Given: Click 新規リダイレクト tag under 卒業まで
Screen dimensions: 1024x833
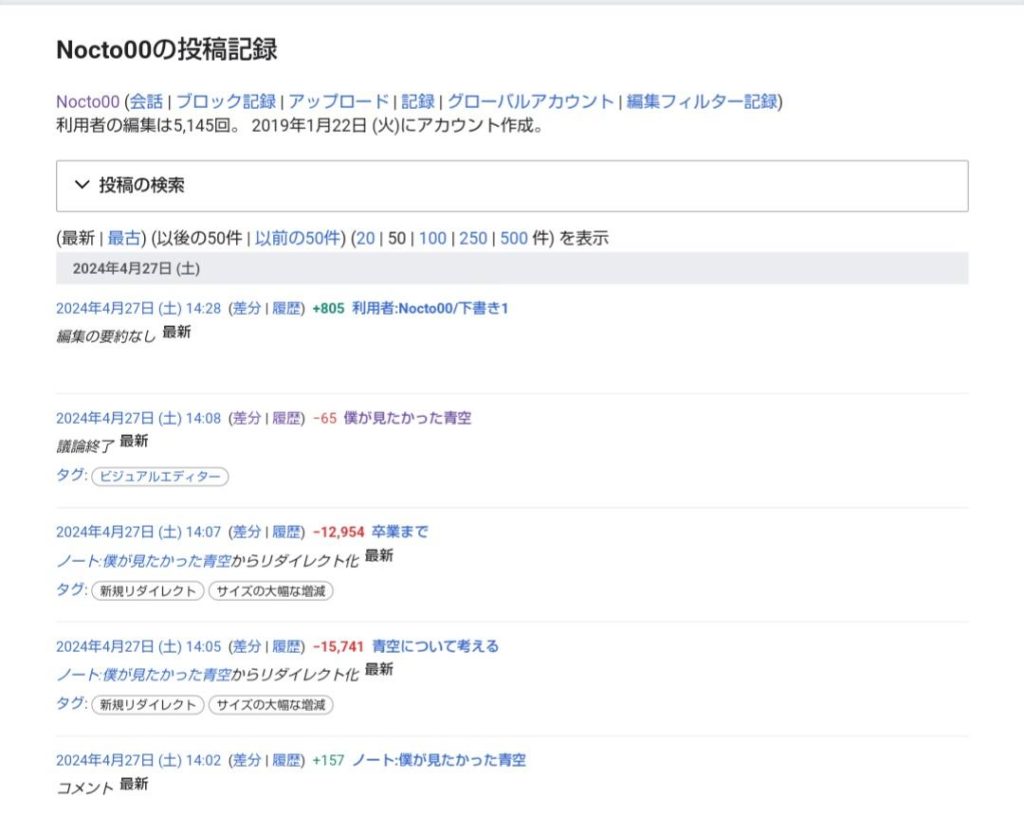Looking at the screenshot, I should [148, 591].
